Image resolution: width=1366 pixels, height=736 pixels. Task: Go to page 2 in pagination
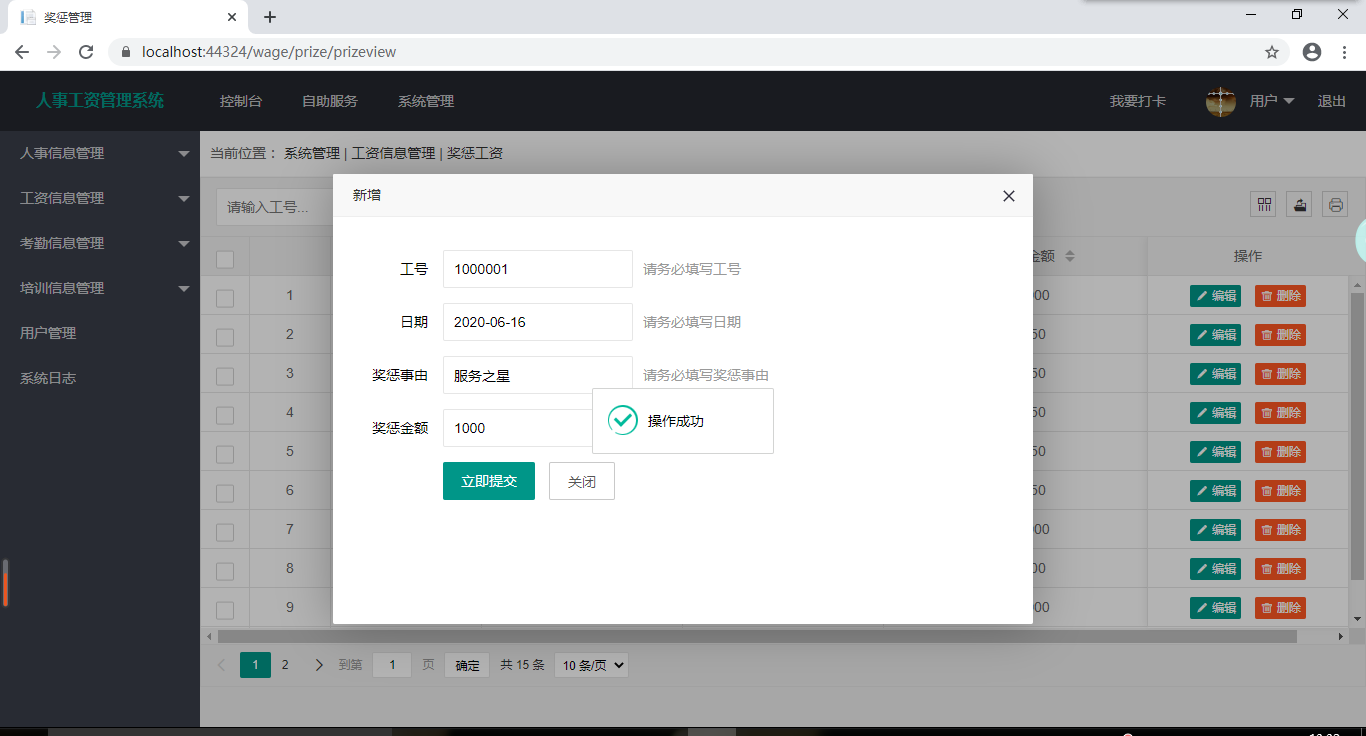click(285, 665)
